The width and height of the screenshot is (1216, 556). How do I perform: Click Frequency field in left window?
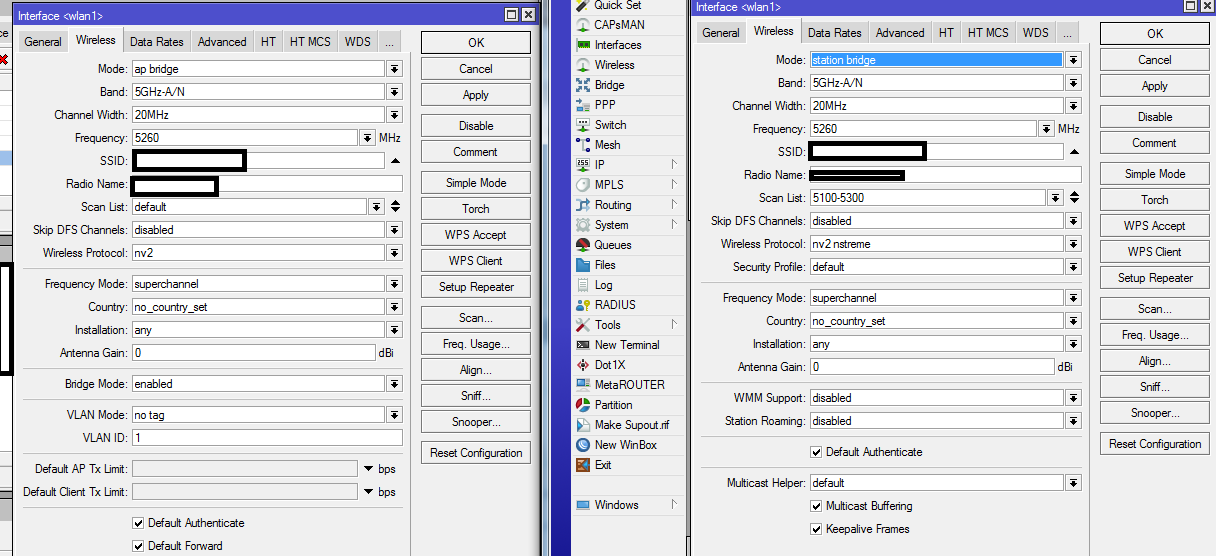245,138
